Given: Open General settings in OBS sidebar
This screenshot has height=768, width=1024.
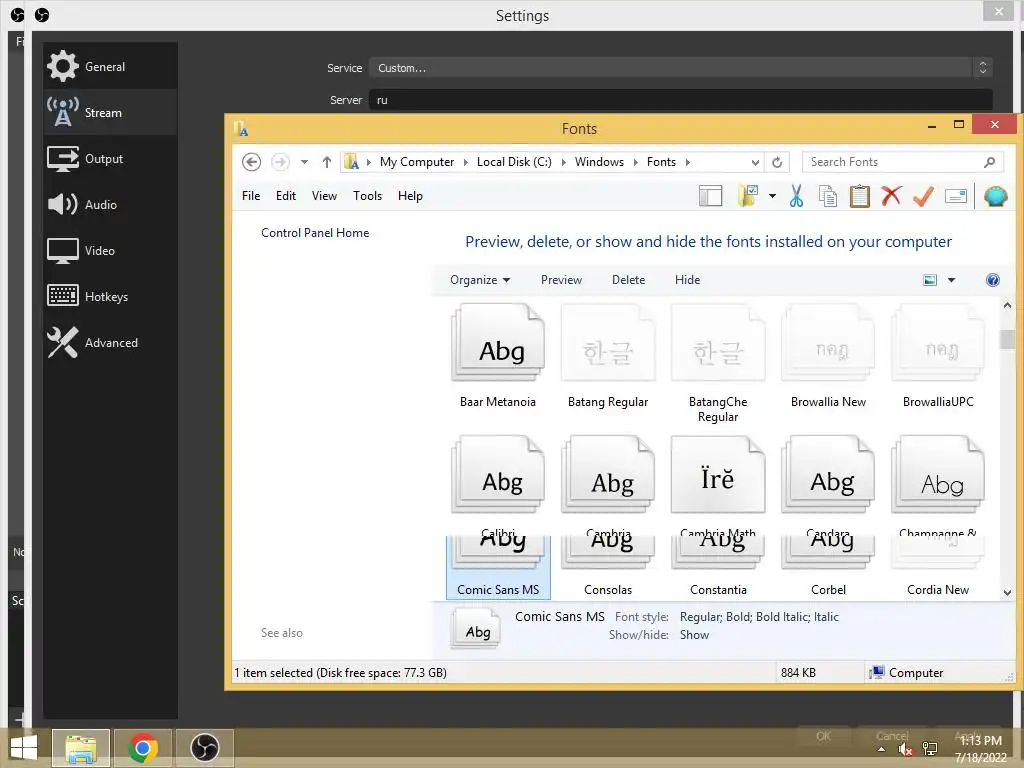Looking at the screenshot, I should tap(110, 67).
